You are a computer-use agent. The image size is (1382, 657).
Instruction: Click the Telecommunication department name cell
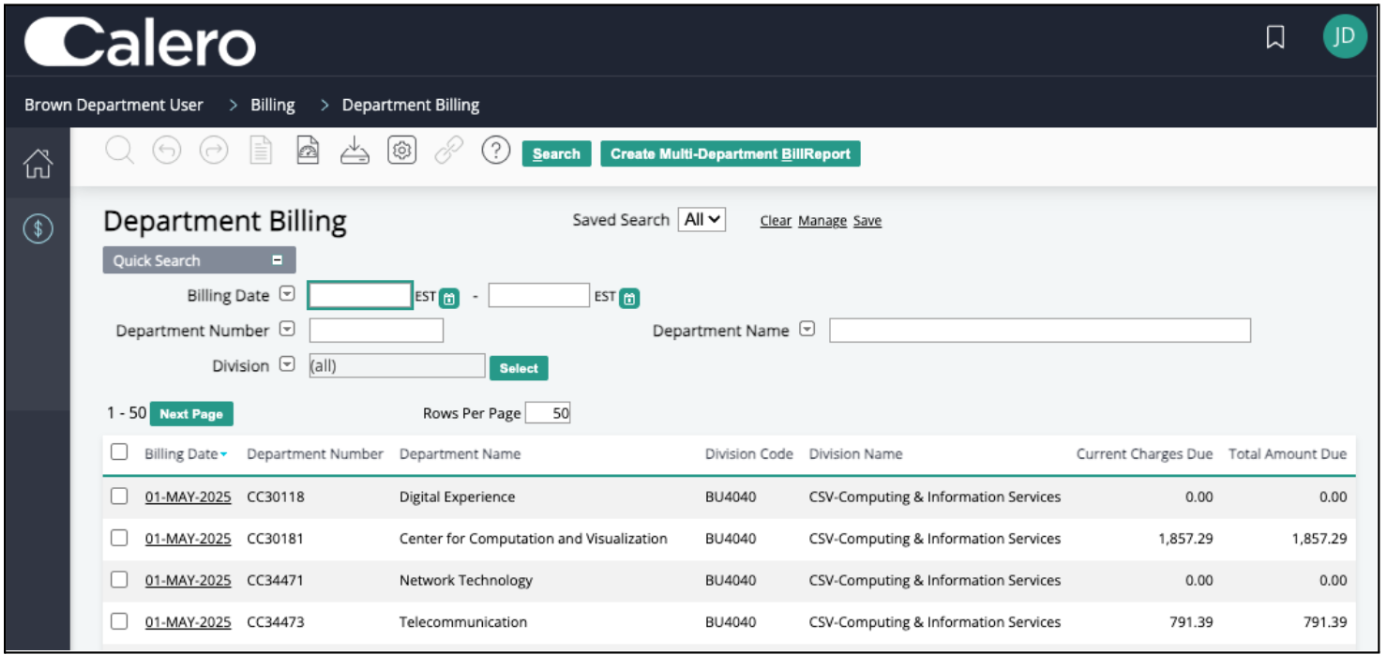[x=463, y=622]
